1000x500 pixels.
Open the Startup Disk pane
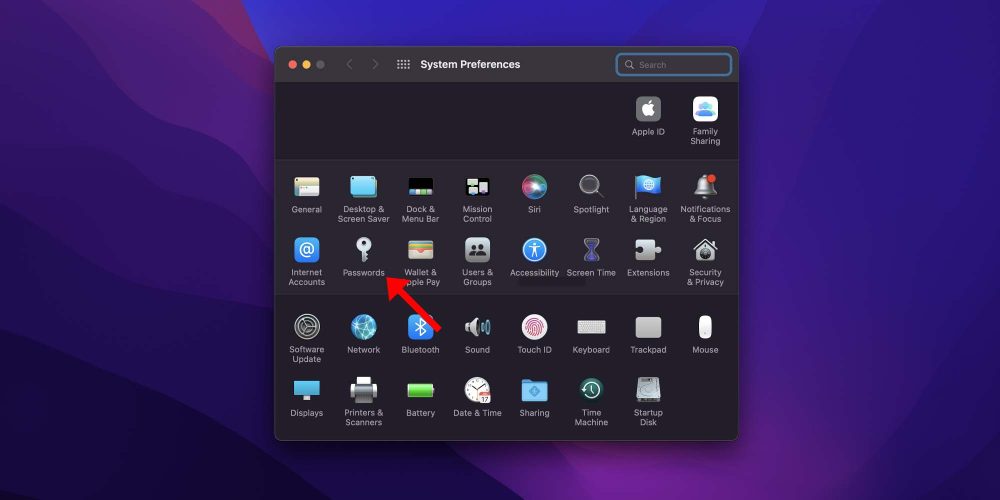(648, 390)
